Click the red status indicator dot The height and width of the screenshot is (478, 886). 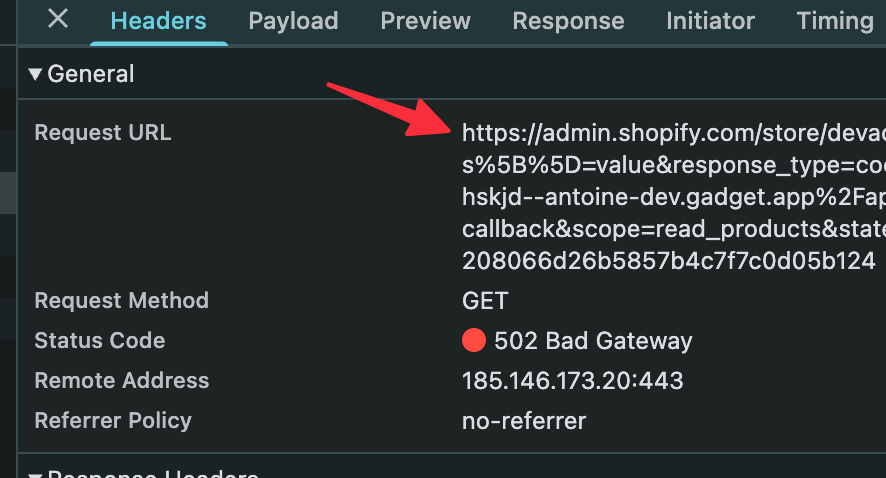tap(474, 340)
